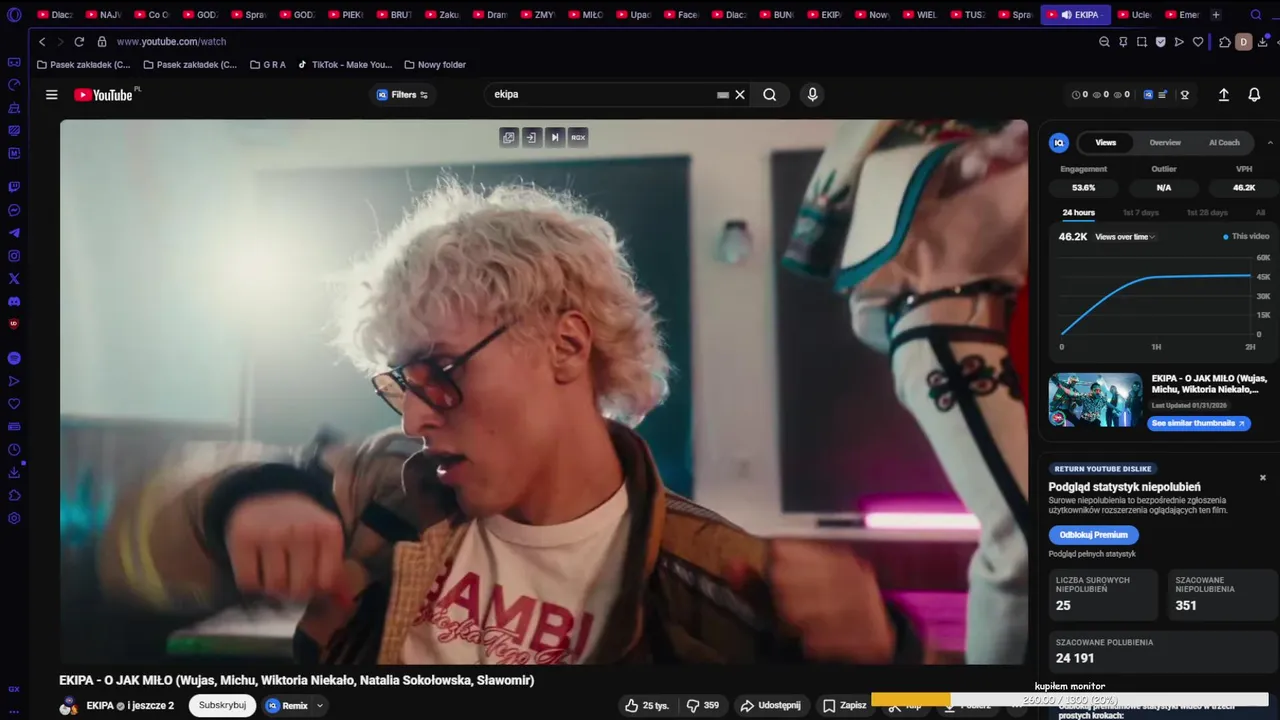Open the sidebar settings gear icon
This screenshot has width=1280, height=720.
click(x=14, y=518)
